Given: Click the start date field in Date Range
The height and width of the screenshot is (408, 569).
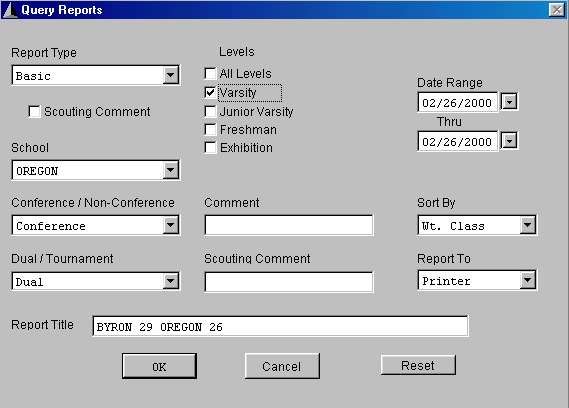Looking at the screenshot, I should (x=458, y=102).
